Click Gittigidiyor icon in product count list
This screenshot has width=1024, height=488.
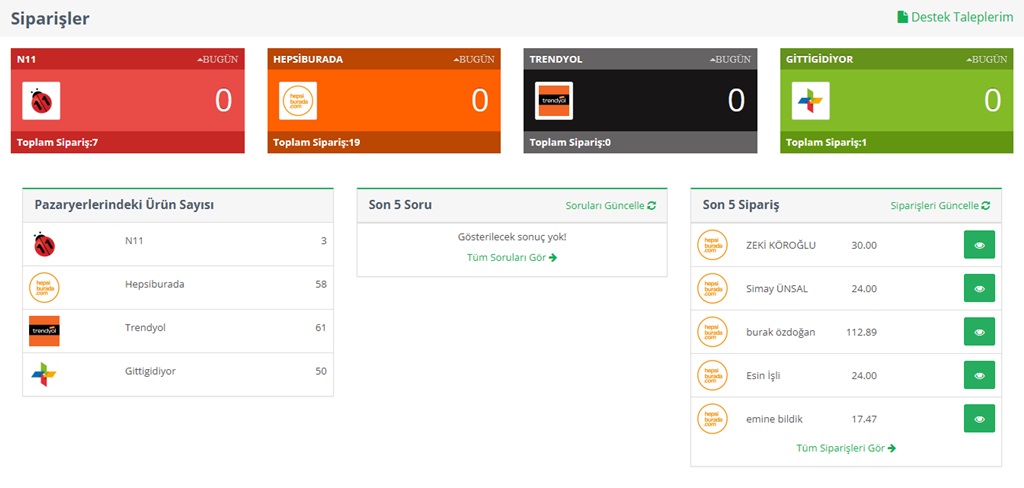(x=44, y=374)
